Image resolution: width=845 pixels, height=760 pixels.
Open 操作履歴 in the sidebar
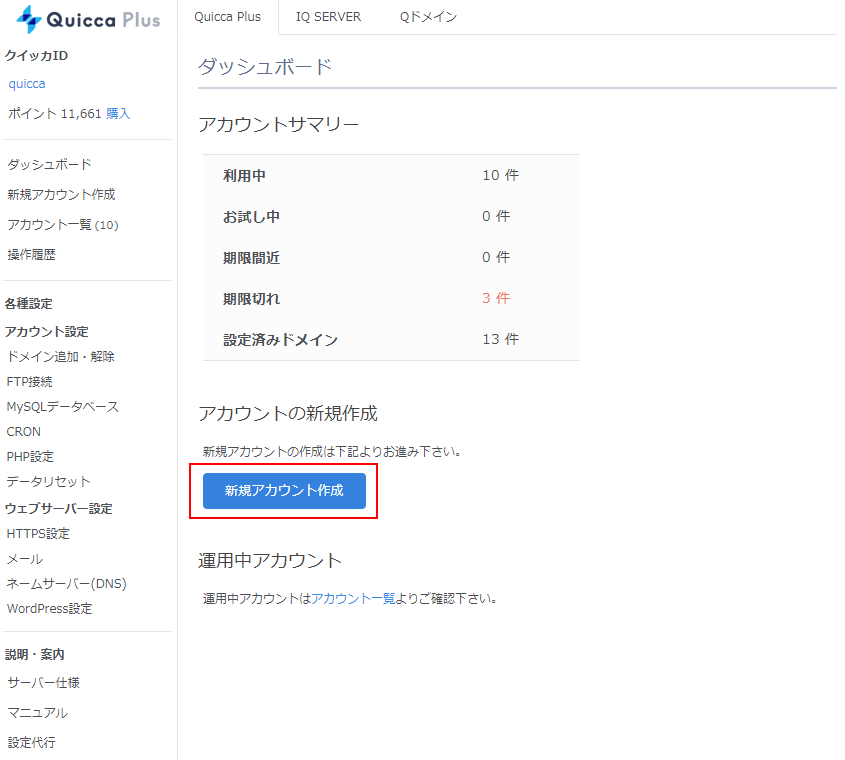point(31,255)
